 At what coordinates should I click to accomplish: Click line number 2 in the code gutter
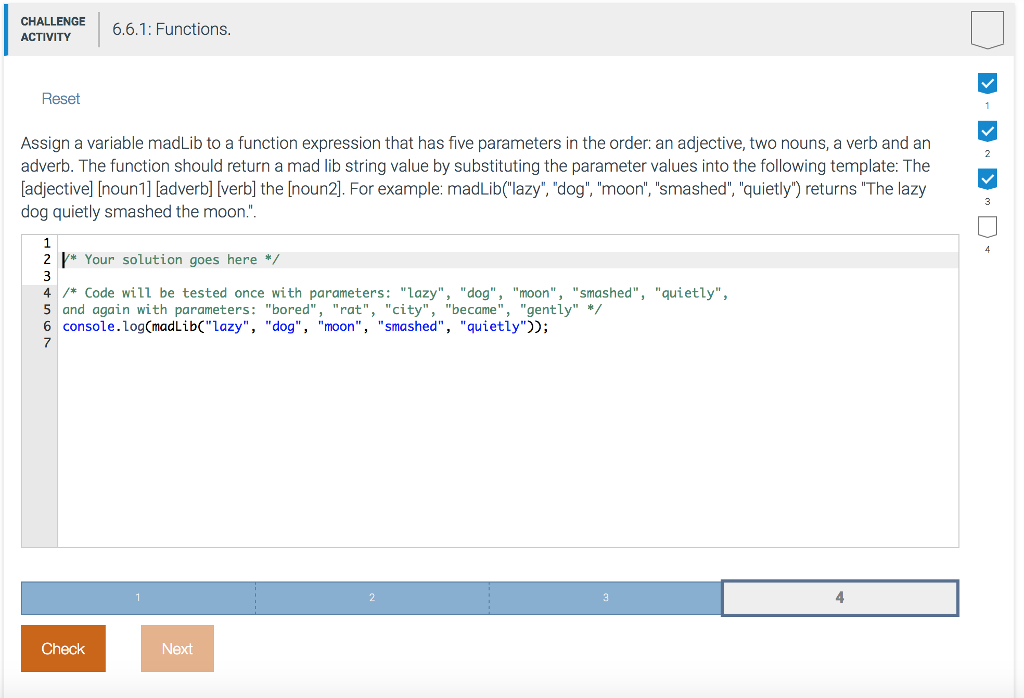point(46,259)
